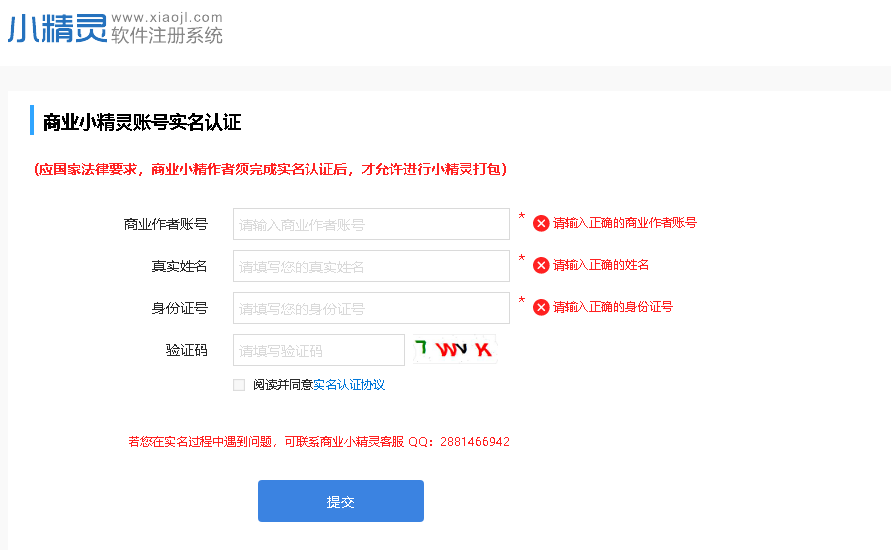Open the 实名认证协议 link
891x550 pixels.
coord(349,385)
